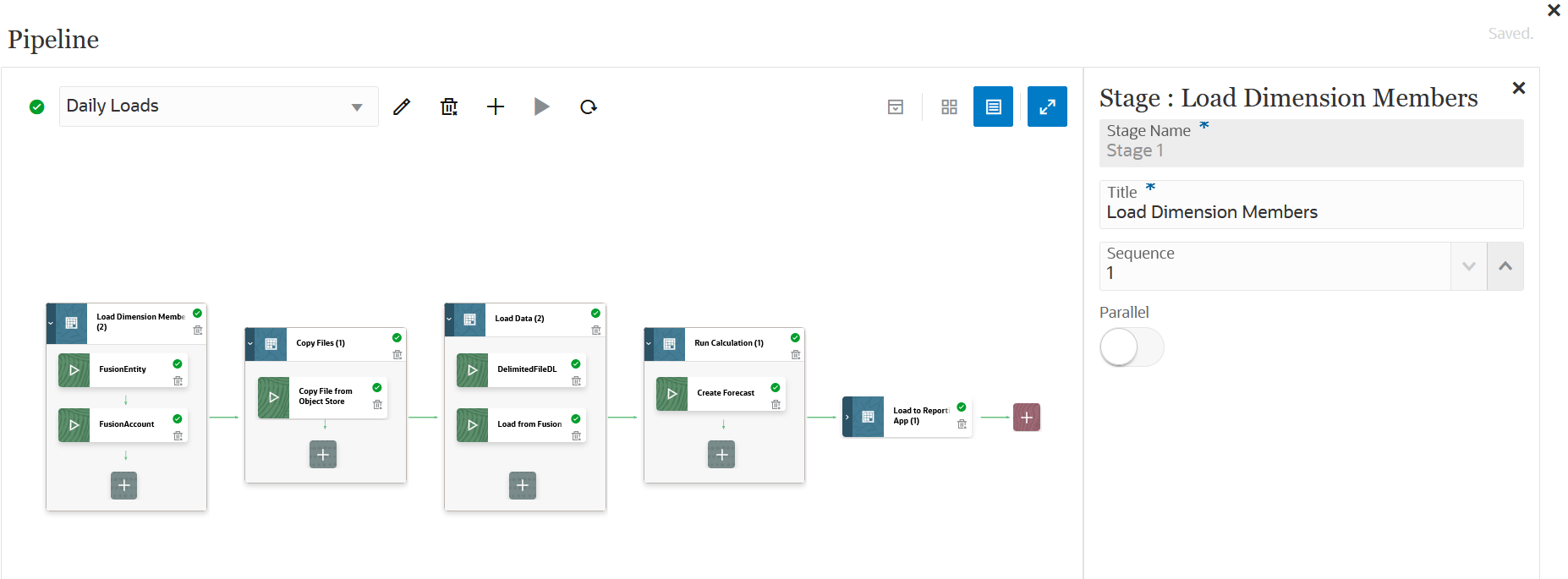The height and width of the screenshot is (579, 1568).
Task: Click the red plus button after the last stage
Action: click(x=1026, y=417)
